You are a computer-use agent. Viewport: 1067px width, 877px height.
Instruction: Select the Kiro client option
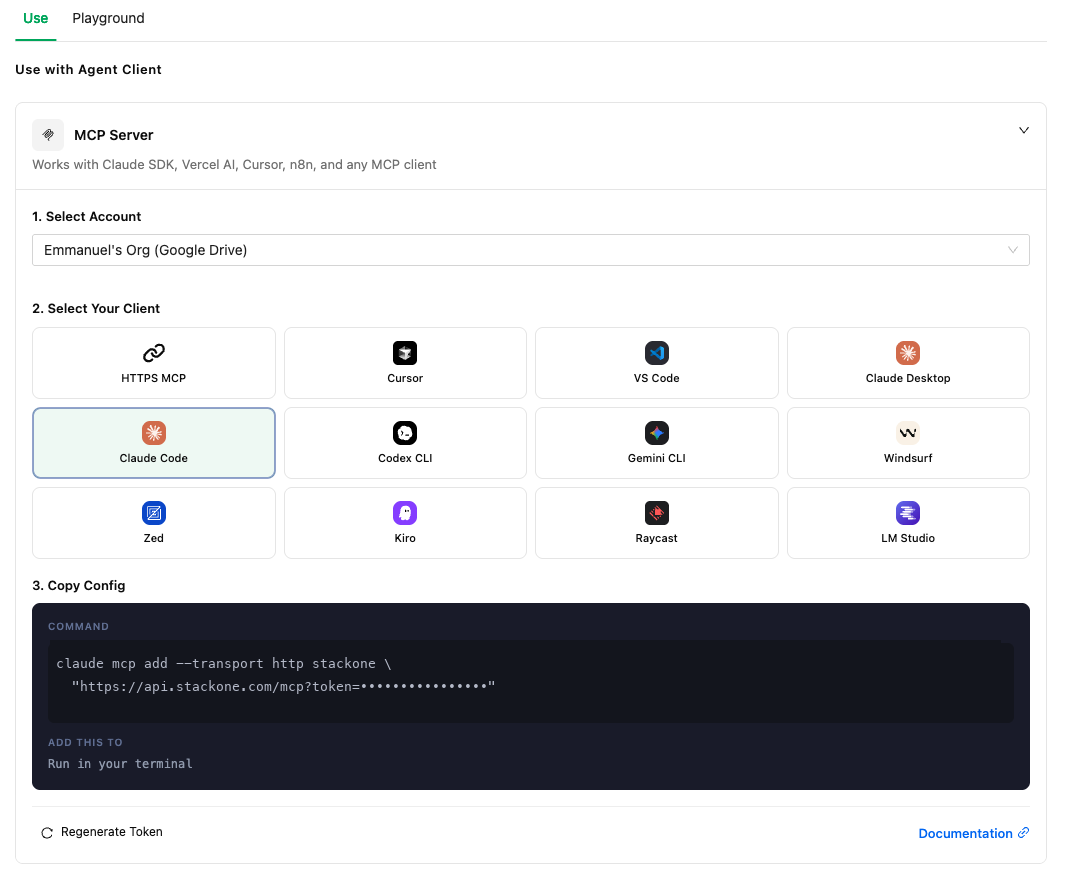coord(405,522)
